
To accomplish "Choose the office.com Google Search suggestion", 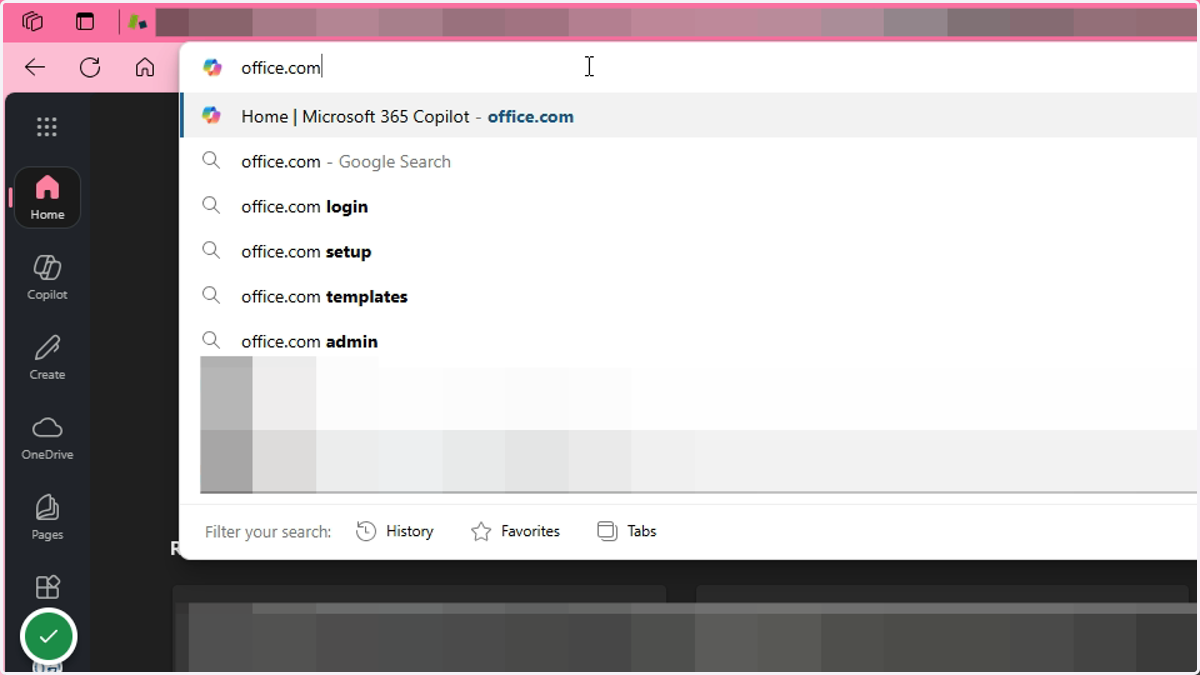I will click(x=689, y=161).
